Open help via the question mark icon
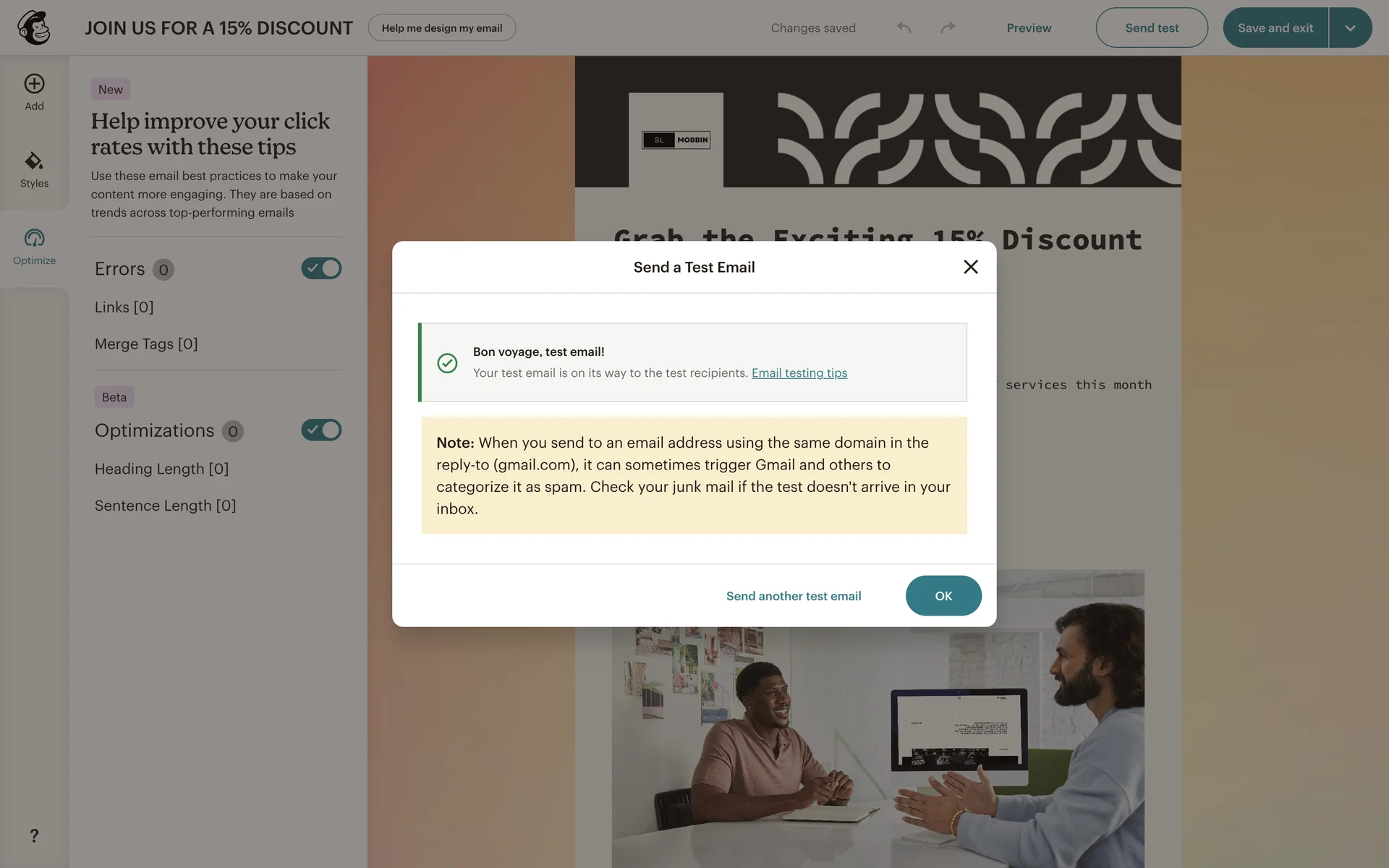Screen dimensions: 1389x868 point(34,835)
